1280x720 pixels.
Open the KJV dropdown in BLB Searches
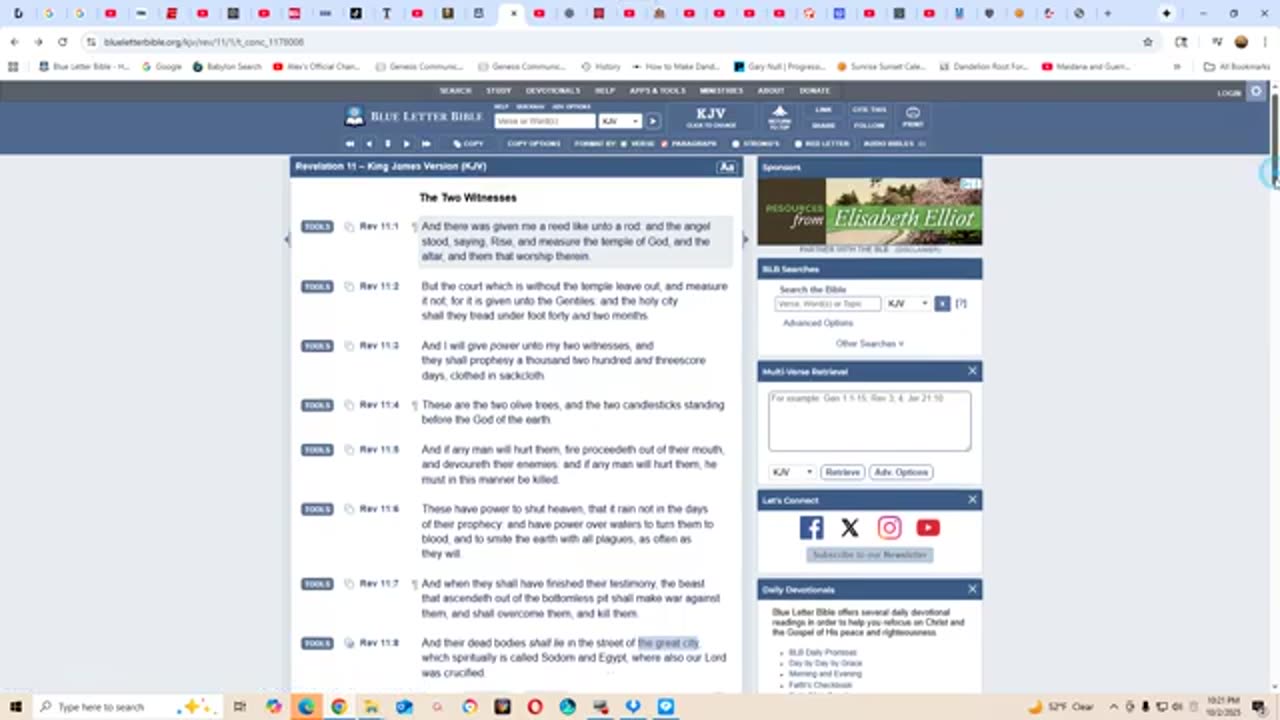(x=908, y=303)
